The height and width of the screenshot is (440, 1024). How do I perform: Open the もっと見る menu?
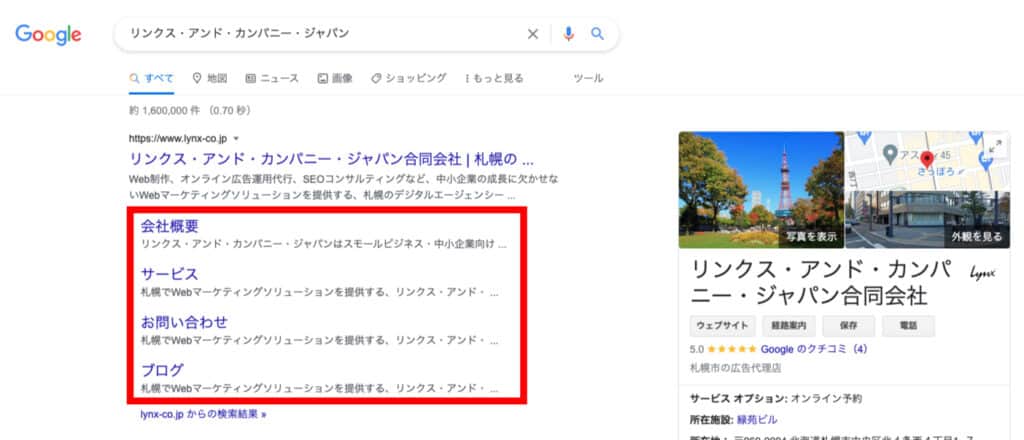(x=494, y=78)
